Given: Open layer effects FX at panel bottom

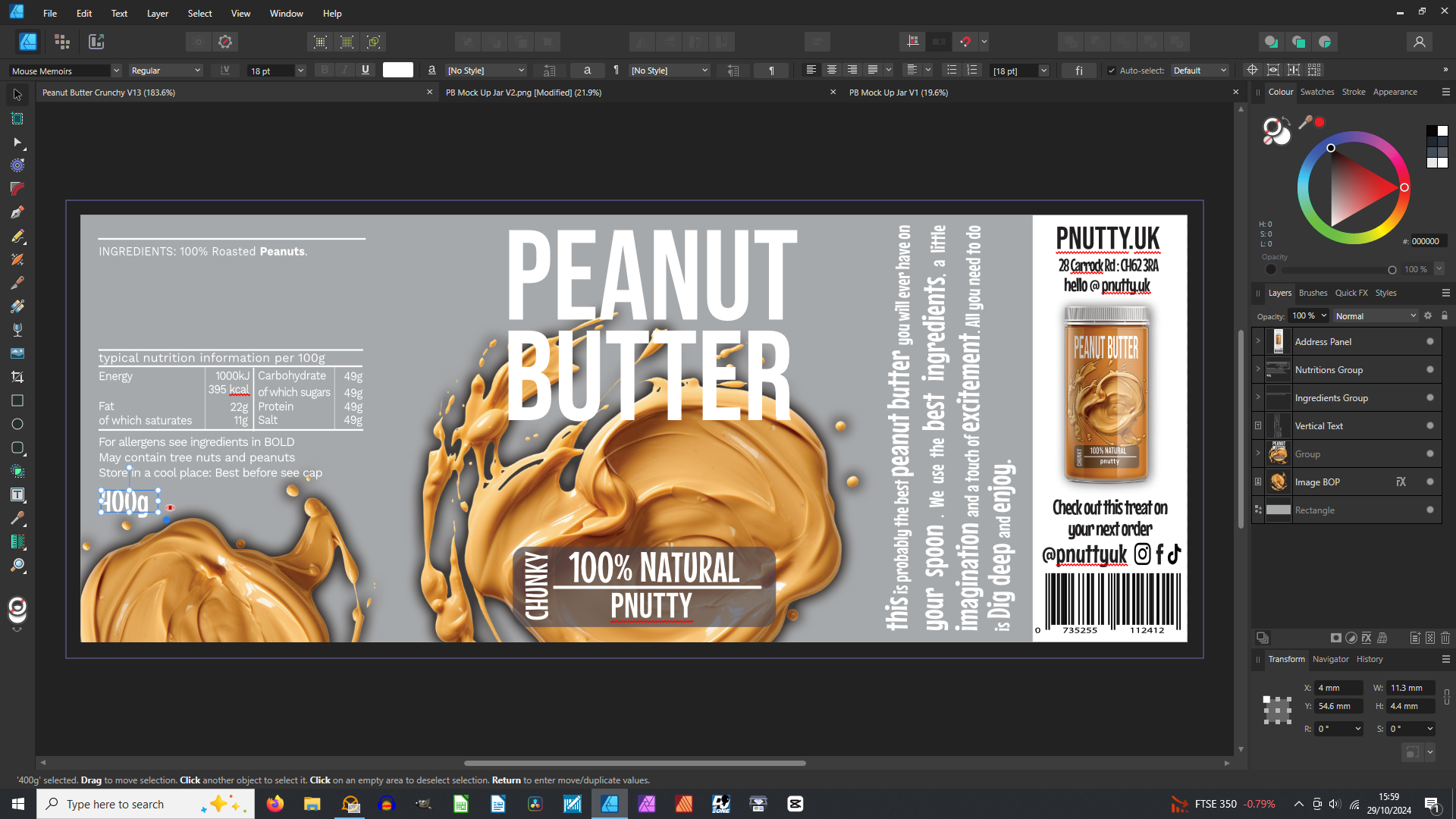Looking at the screenshot, I should coord(1367,638).
